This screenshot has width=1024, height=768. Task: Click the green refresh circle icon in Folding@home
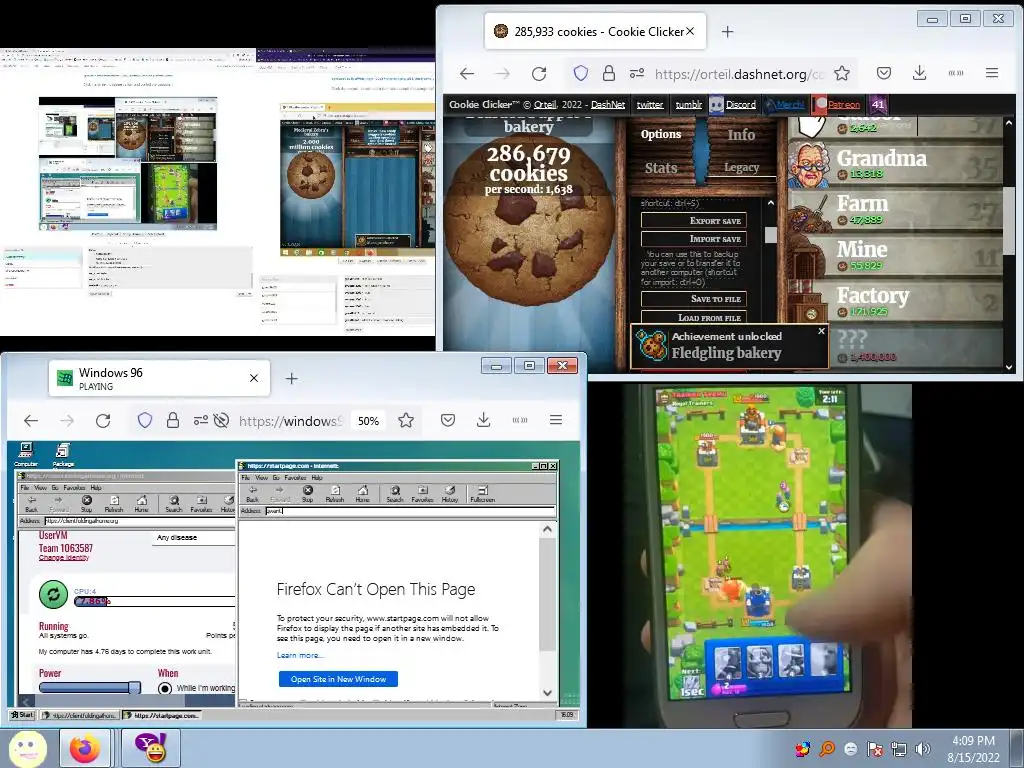tap(54, 594)
